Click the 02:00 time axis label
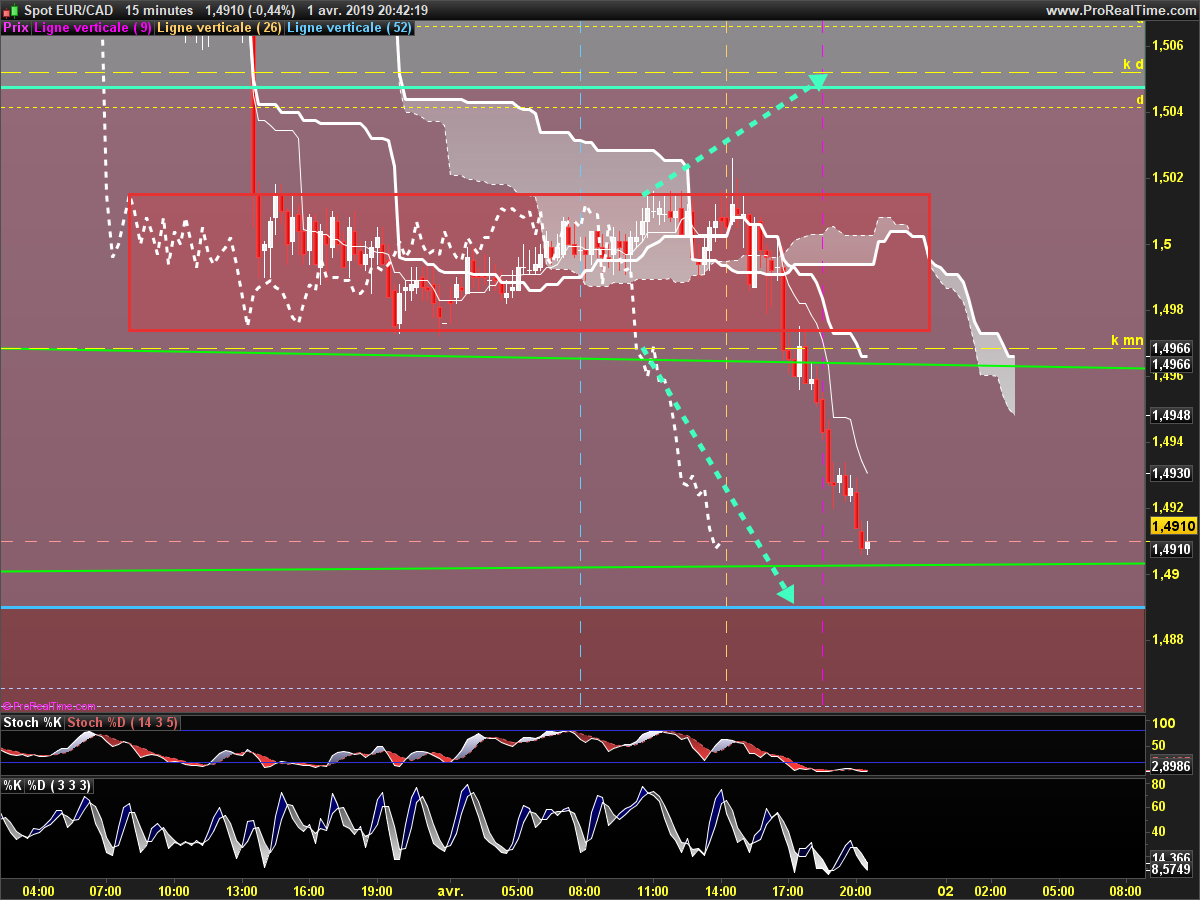Screen dimensions: 1200x900 (990, 889)
